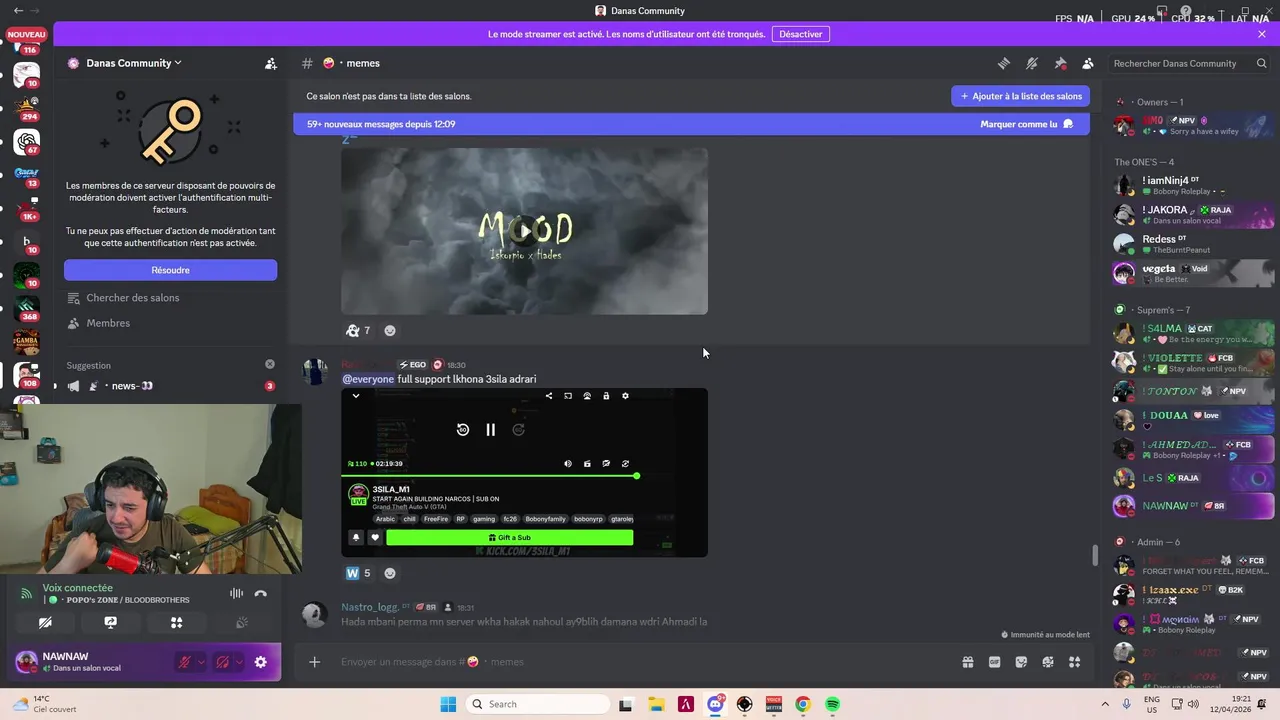Click the 59+ nouveaux messages banner
Viewport: 1280px width, 720px height.
tap(691, 124)
